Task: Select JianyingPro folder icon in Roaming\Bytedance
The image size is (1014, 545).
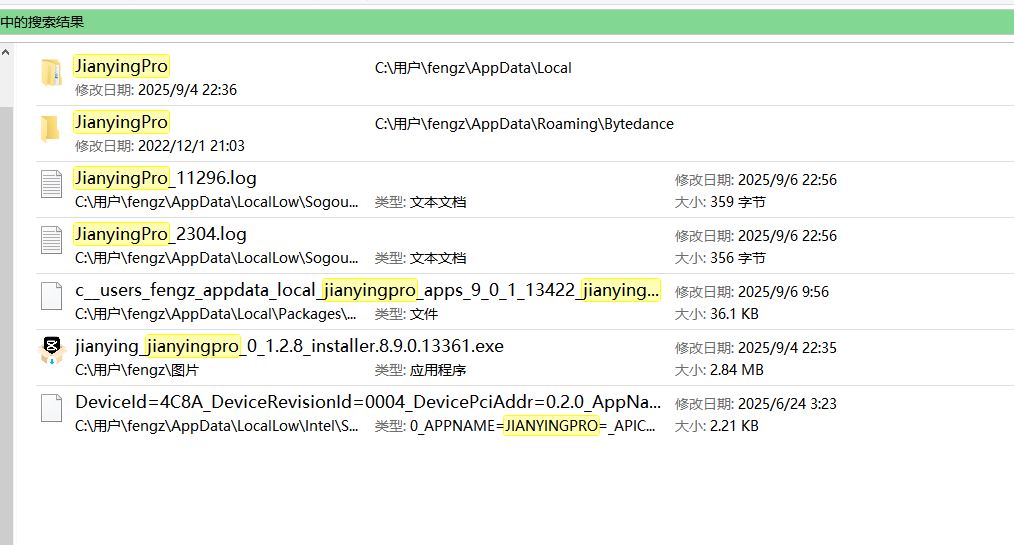Action: [x=50, y=128]
